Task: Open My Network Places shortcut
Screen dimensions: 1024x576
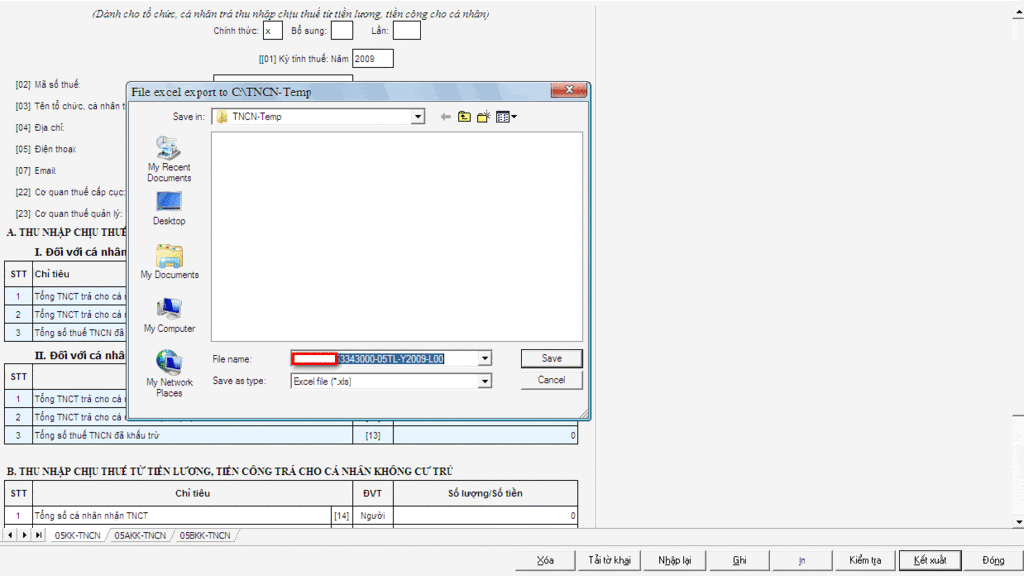Action: (x=169, y=372)
